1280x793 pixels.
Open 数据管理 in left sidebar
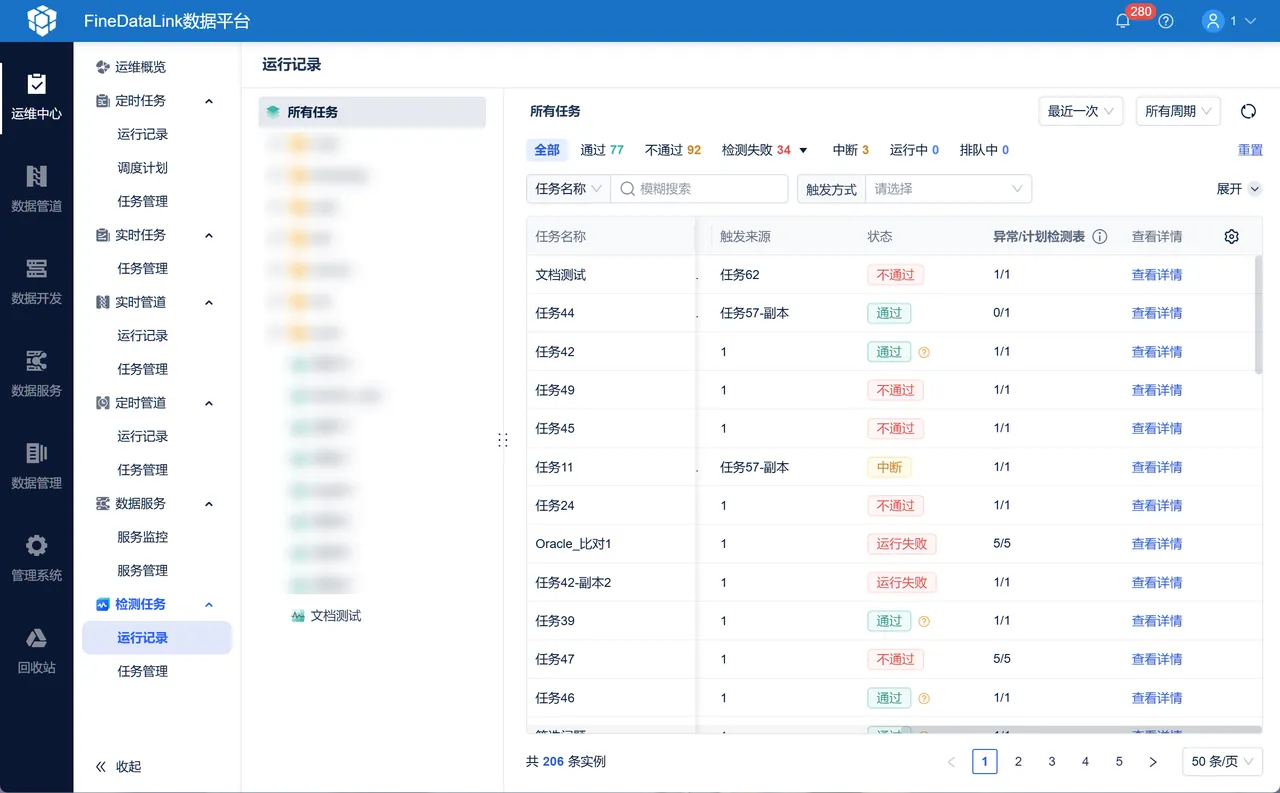[37, 466]
